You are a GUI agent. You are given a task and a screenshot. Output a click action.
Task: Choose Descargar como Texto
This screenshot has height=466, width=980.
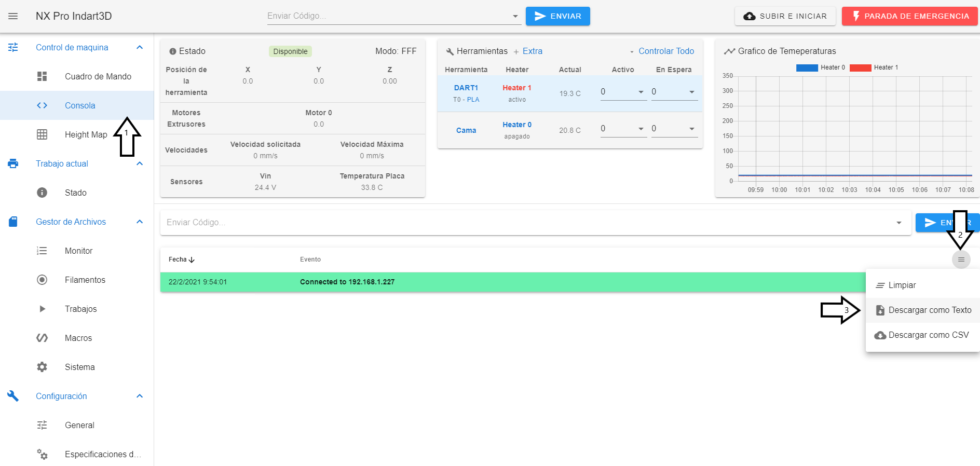click(922, 310)
